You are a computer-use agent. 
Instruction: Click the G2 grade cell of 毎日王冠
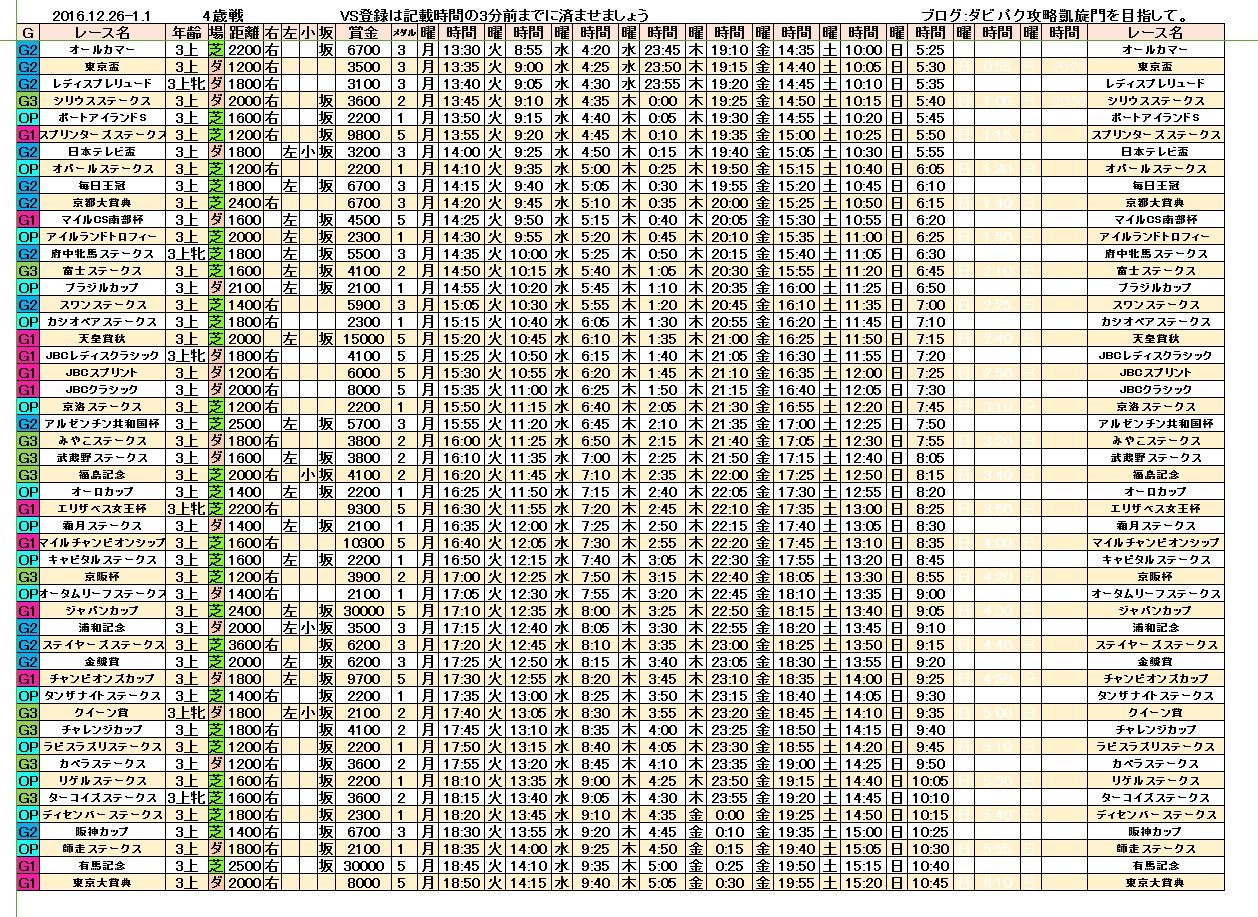(x=28, y=185)
